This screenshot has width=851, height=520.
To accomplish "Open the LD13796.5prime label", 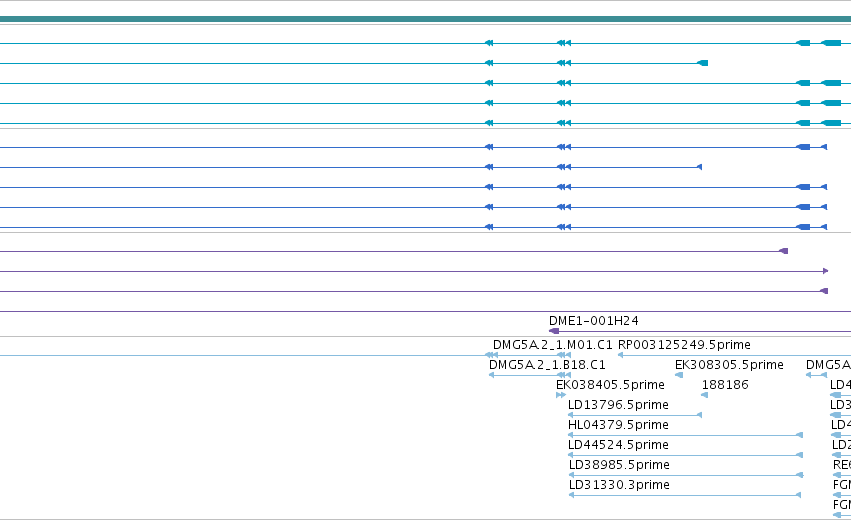I will (x=618, y=405).
